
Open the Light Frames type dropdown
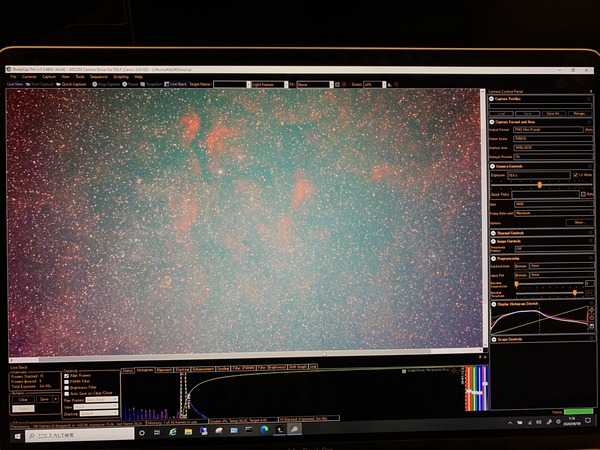pyautogui.click(x=269, y=85)
